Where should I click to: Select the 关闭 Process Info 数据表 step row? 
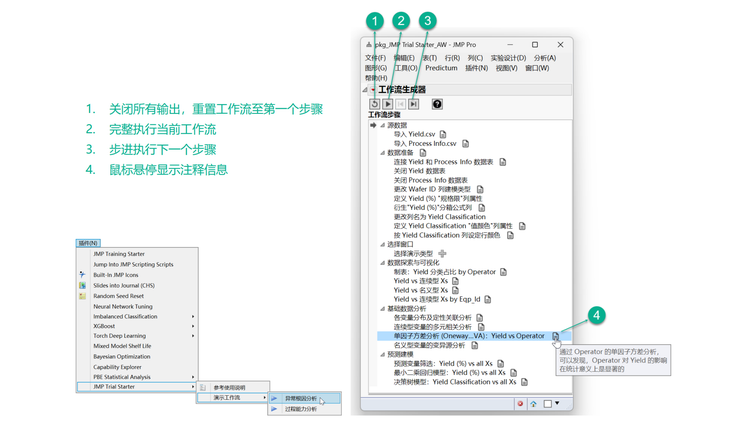pos(430,180)
